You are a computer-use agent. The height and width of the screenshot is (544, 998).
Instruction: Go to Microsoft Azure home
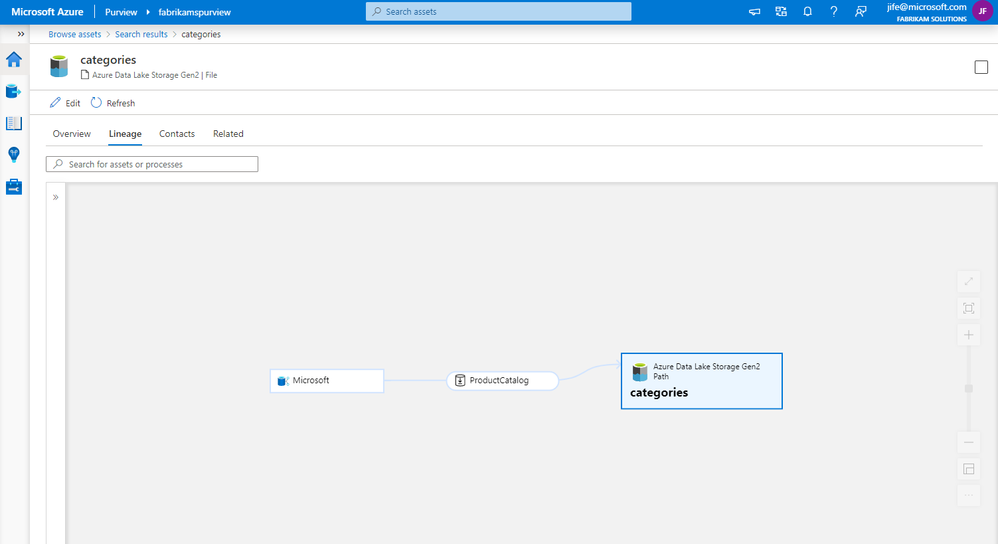click(47, 12)
